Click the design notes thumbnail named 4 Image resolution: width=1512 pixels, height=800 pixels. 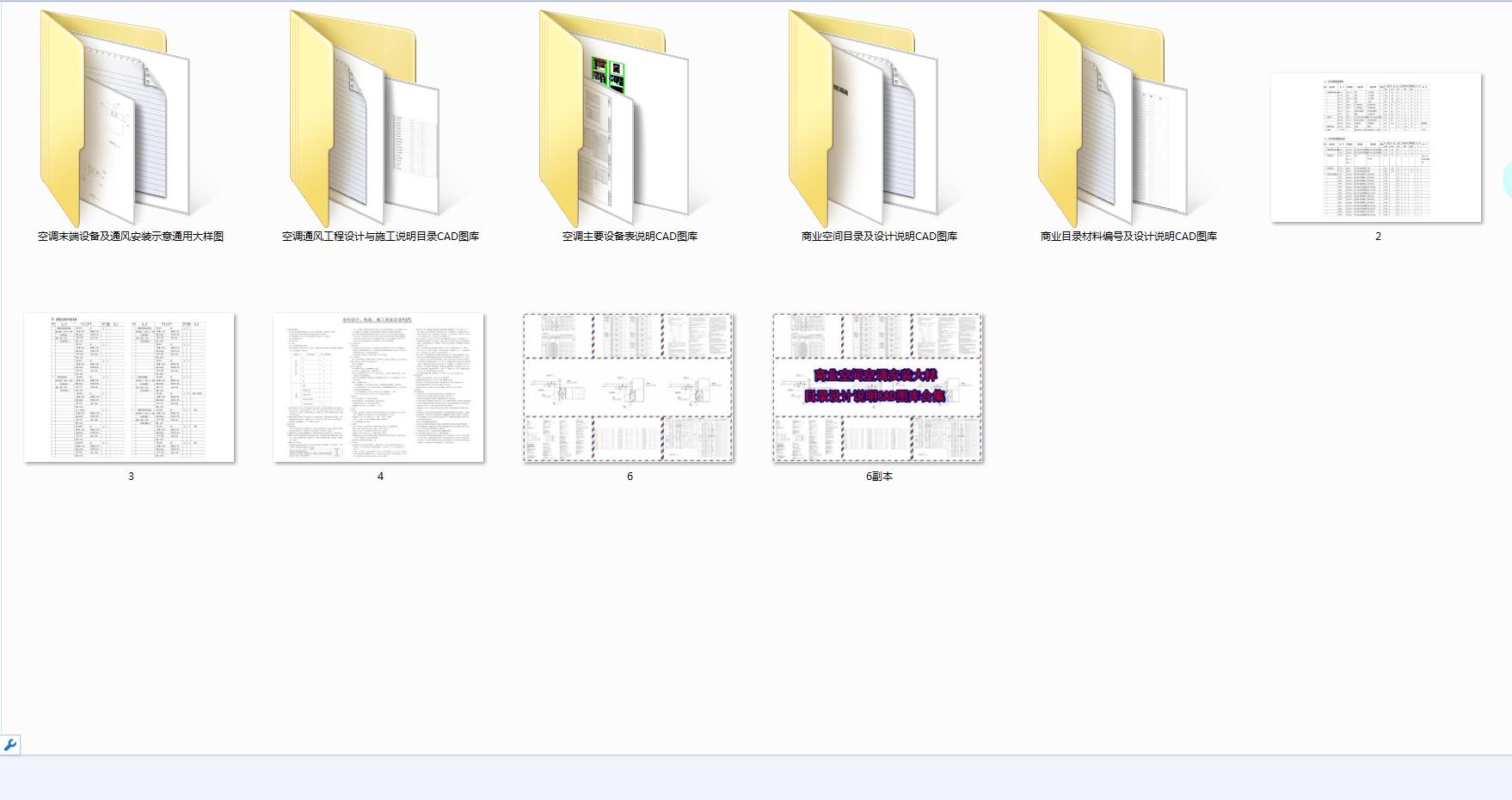point(378,388)
